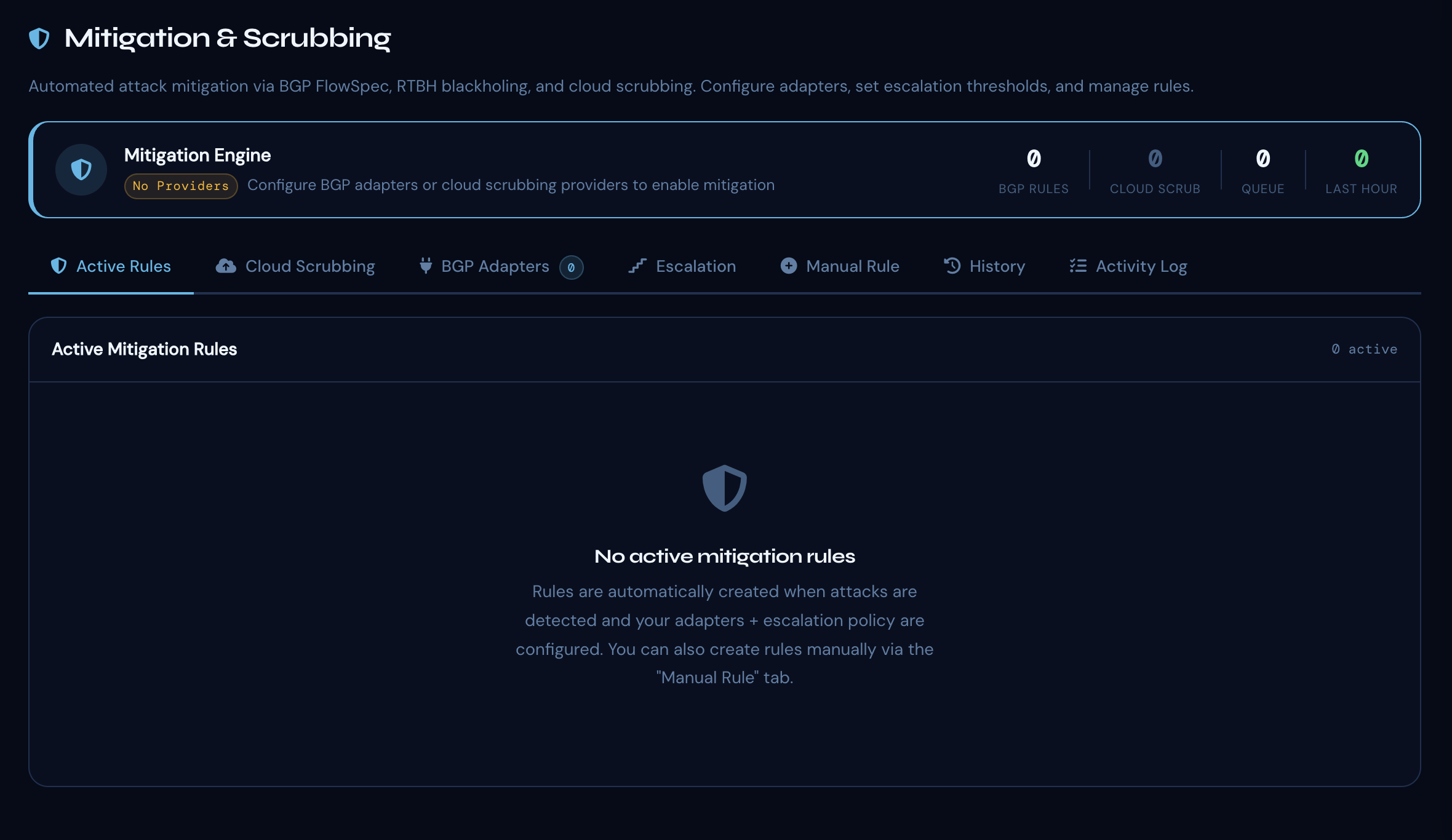Click the large shield icon in empty state

[725, 488]
